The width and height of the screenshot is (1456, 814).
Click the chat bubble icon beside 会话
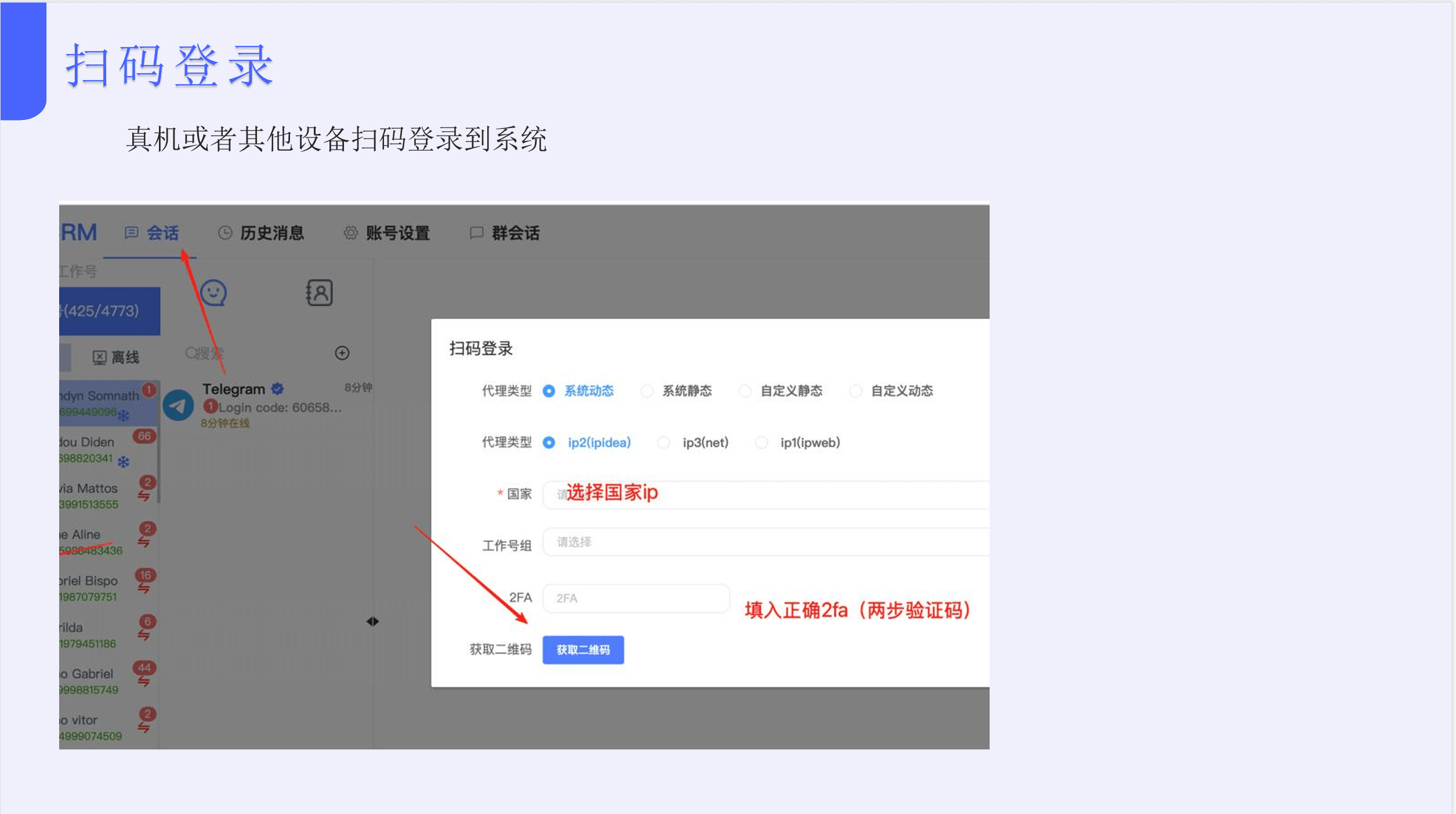[x=131, y=233]
